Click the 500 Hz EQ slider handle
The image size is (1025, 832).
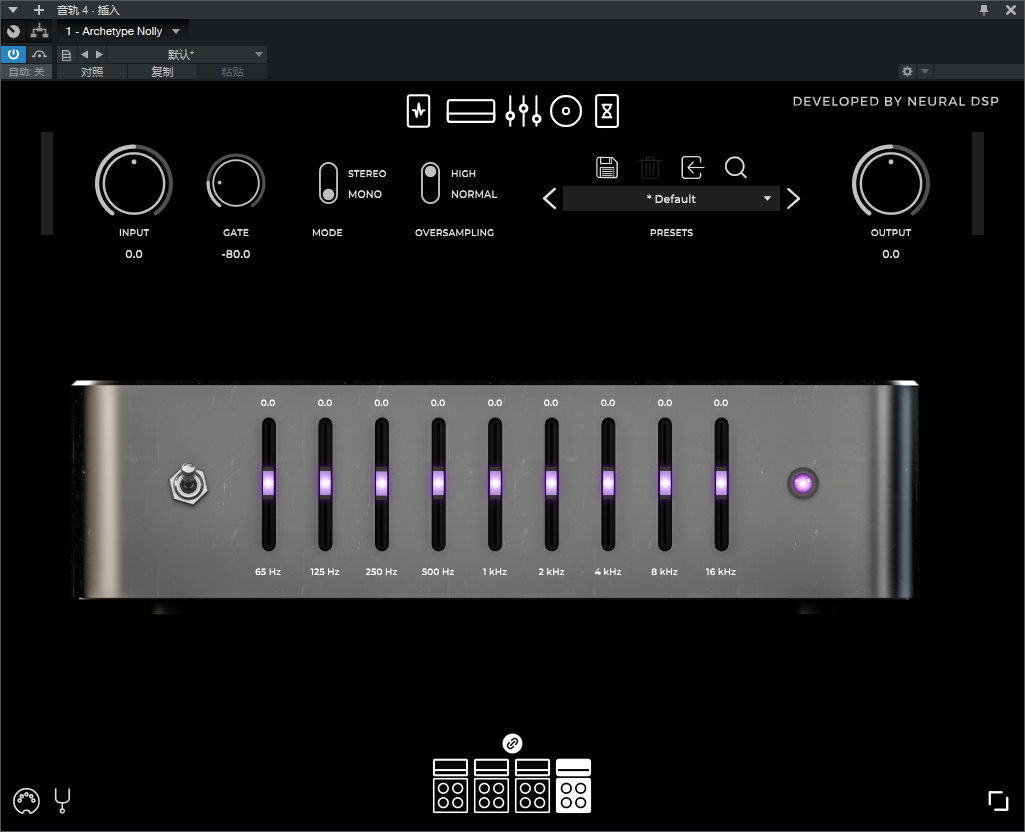(x=438, y=484)
